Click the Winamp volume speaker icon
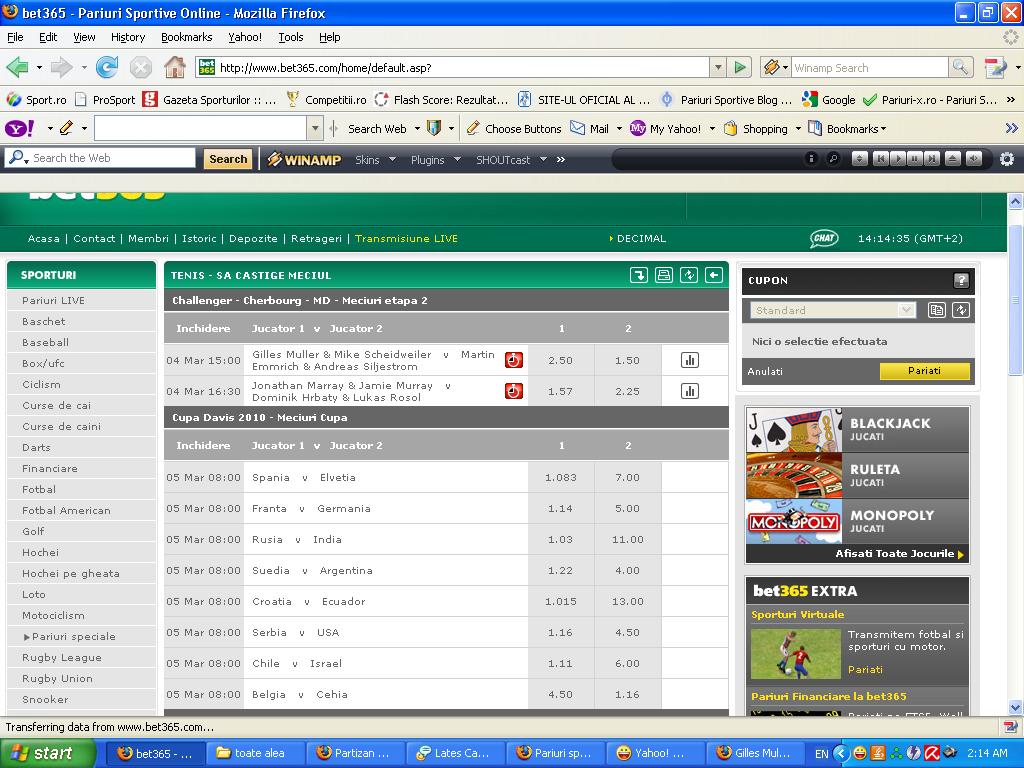Image resolution: width=1024 pixels, height=768 pixels. (974, 159)
